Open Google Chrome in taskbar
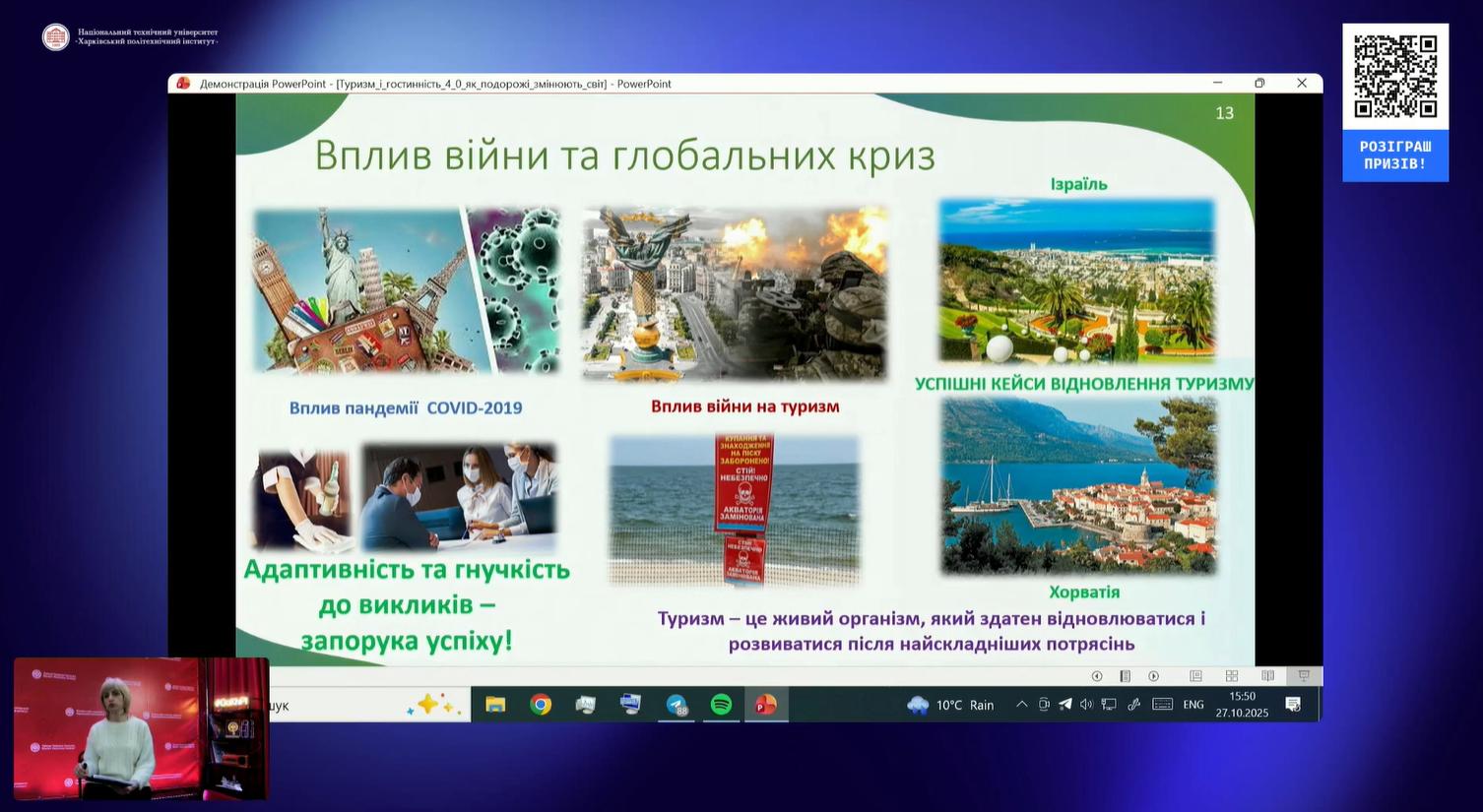 pos(541,705)
